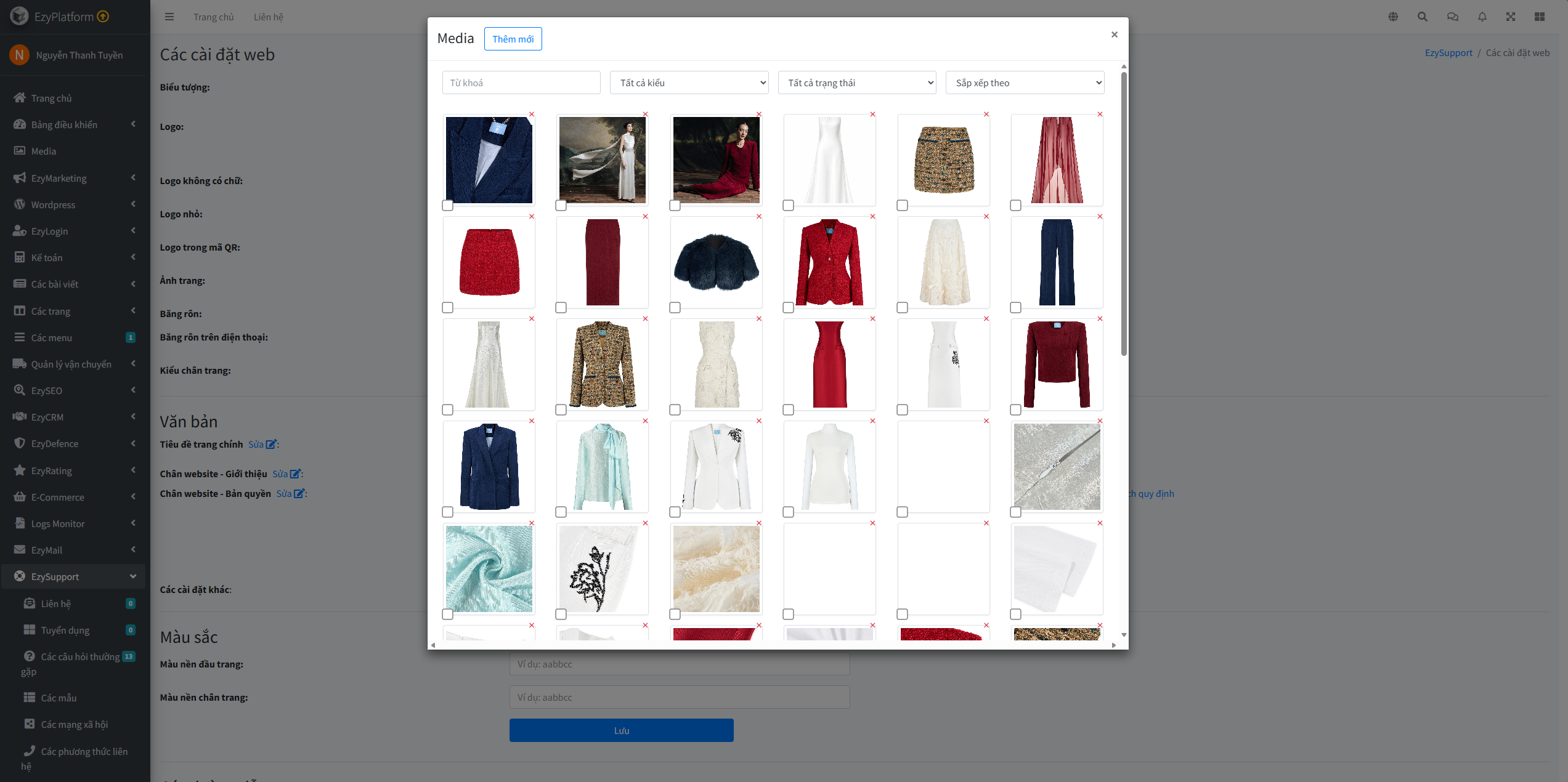Click the notifications bell icon
This screenshot has width=1568, height=782.
pos(1482,17)
